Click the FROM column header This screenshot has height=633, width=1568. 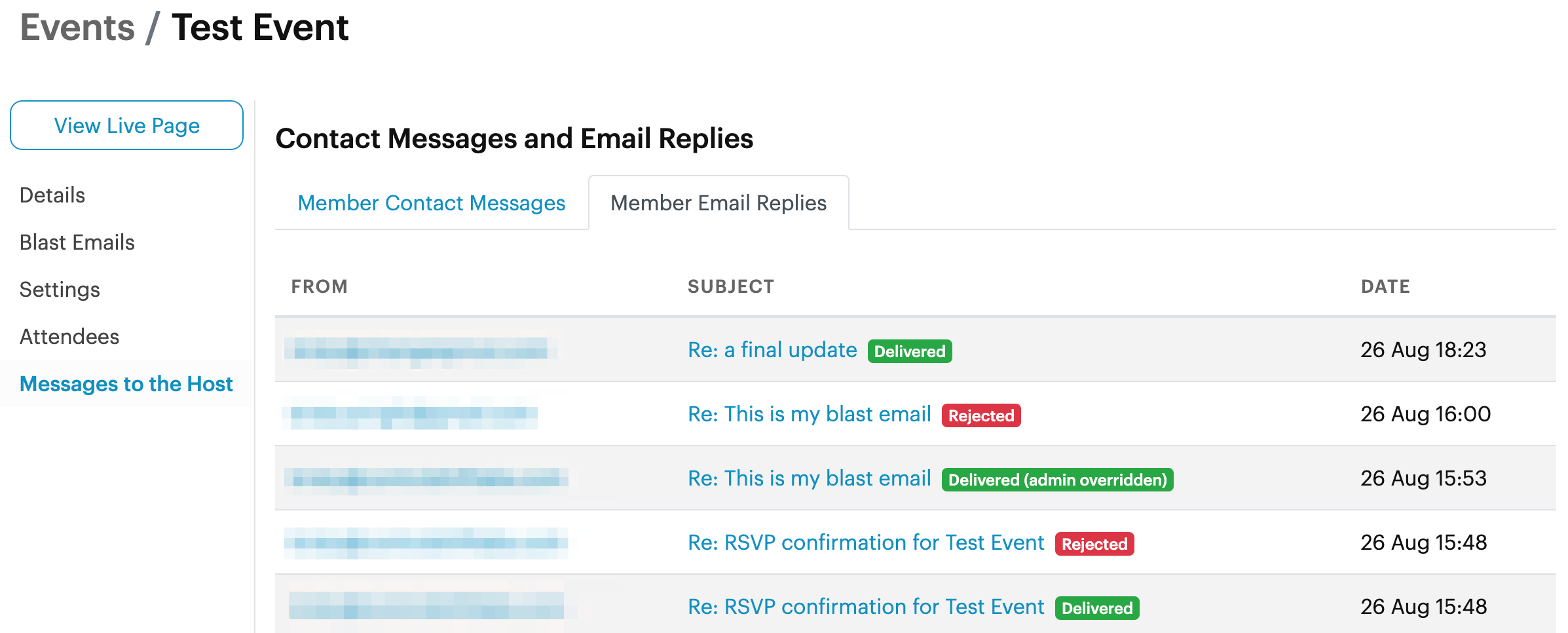click(319, 286)
